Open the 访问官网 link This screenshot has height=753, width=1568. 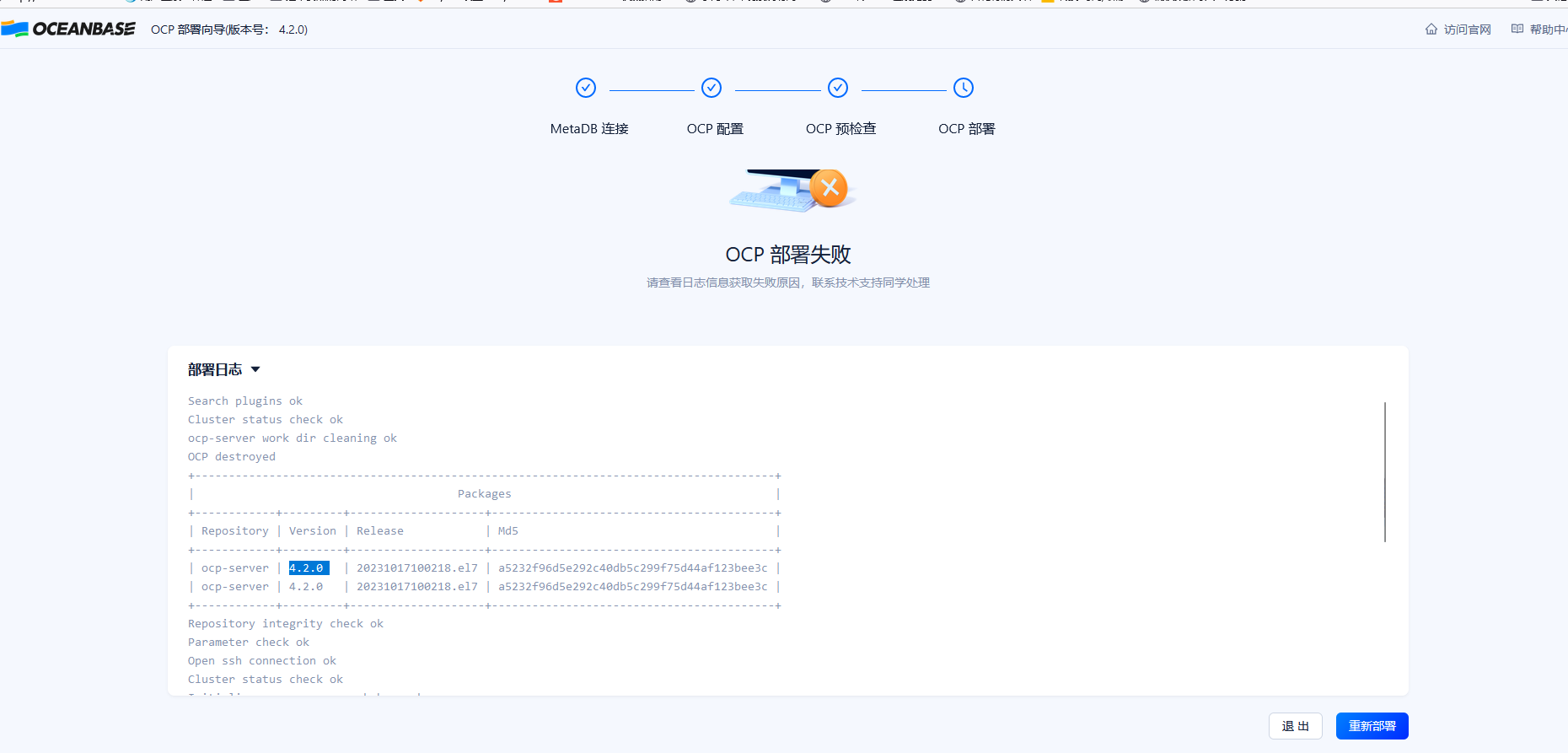1467,30
